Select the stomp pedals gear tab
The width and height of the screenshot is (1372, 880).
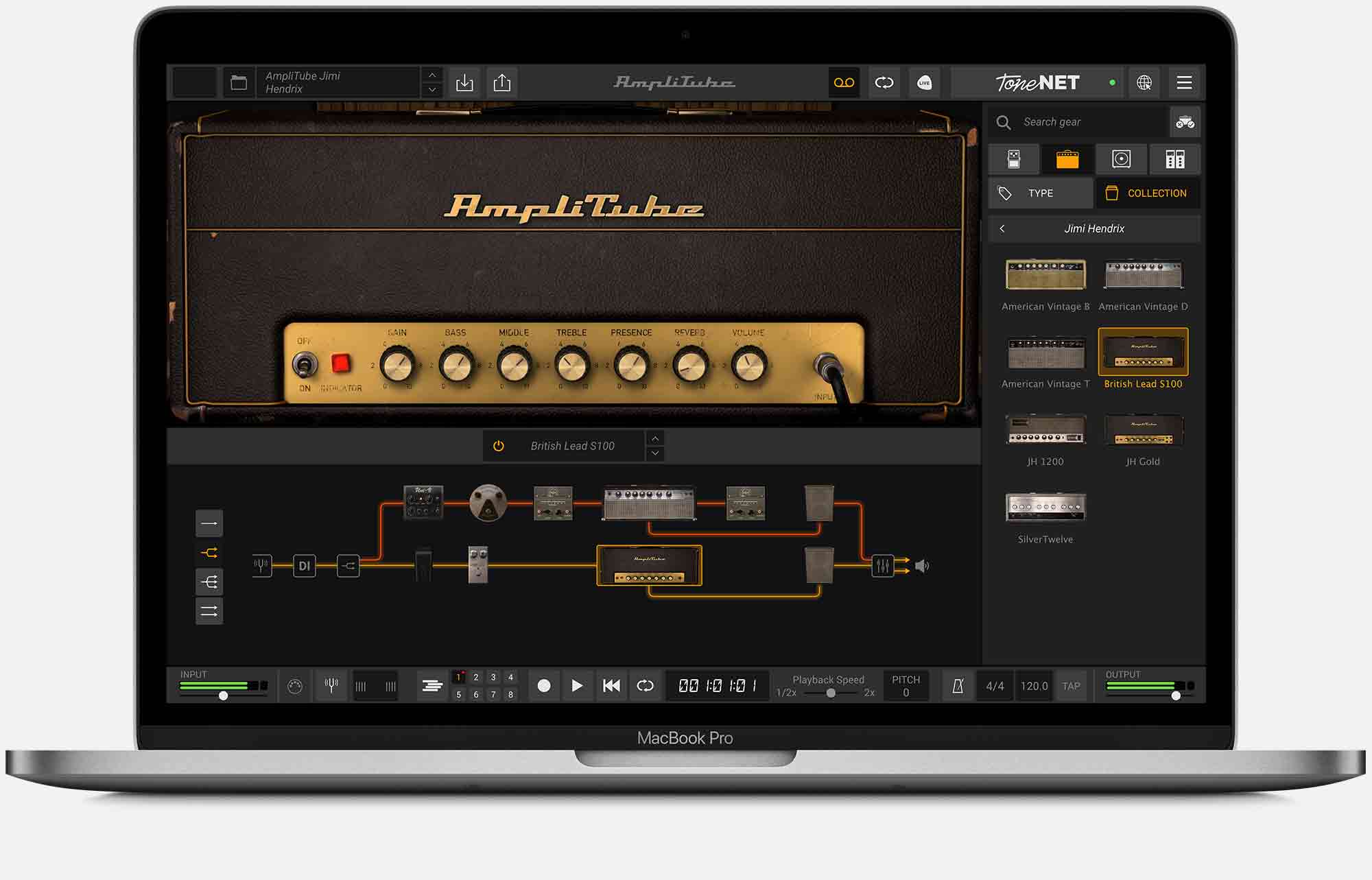(x=1014, y=159)
